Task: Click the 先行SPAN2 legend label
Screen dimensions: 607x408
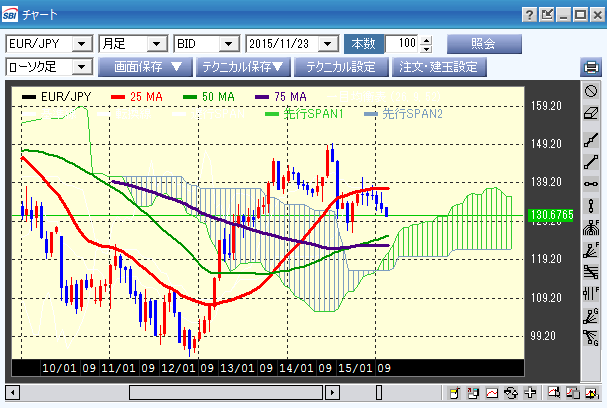Action: tap(412, 114)
